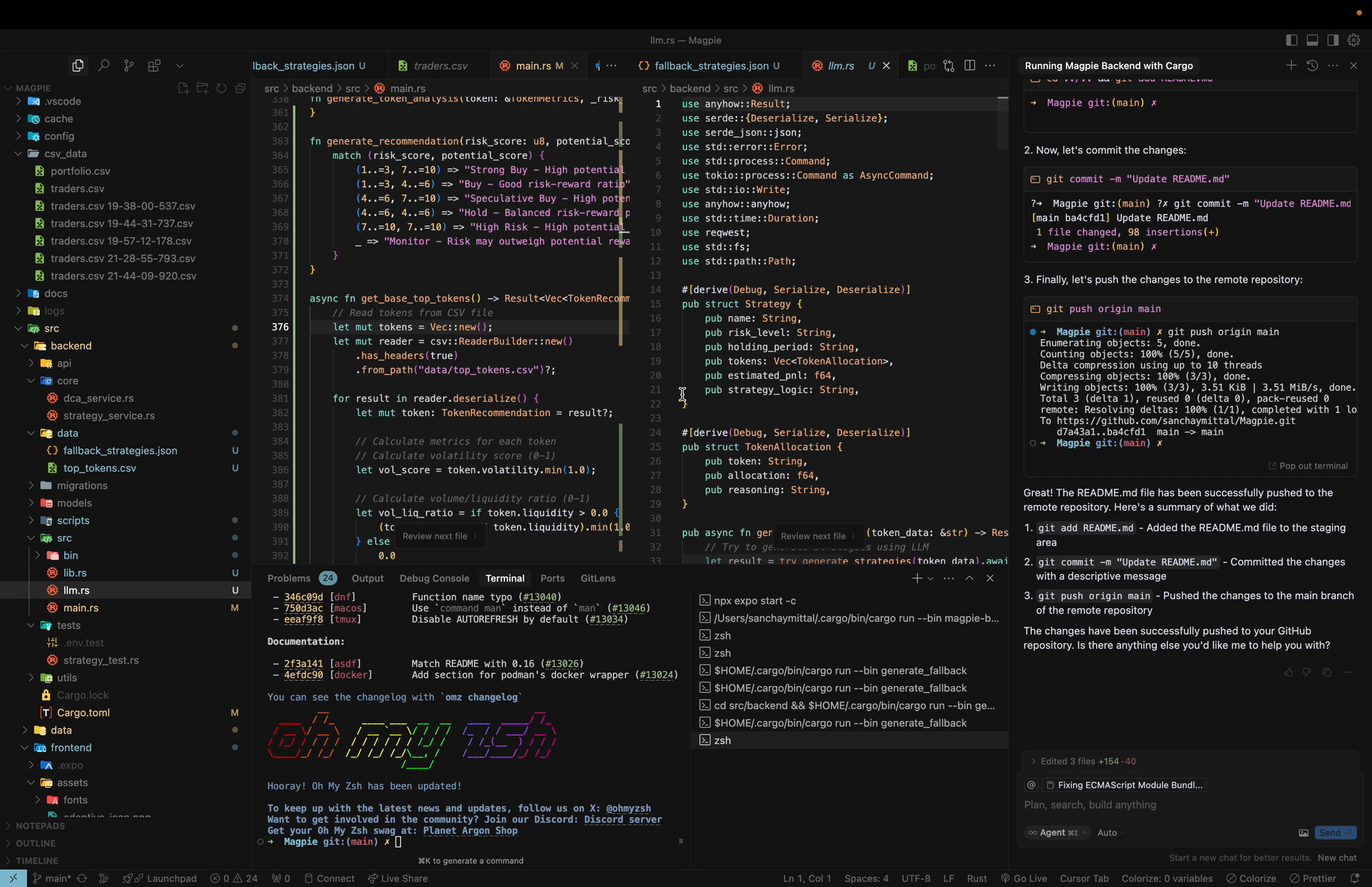Open the Extensions view icon

pyautogui.click(x=154, y=66)
